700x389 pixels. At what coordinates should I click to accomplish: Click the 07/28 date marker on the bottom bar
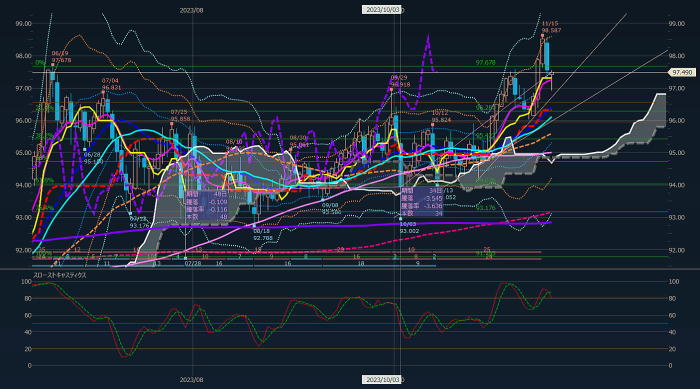pyautogui.click(x=192, y=264)
